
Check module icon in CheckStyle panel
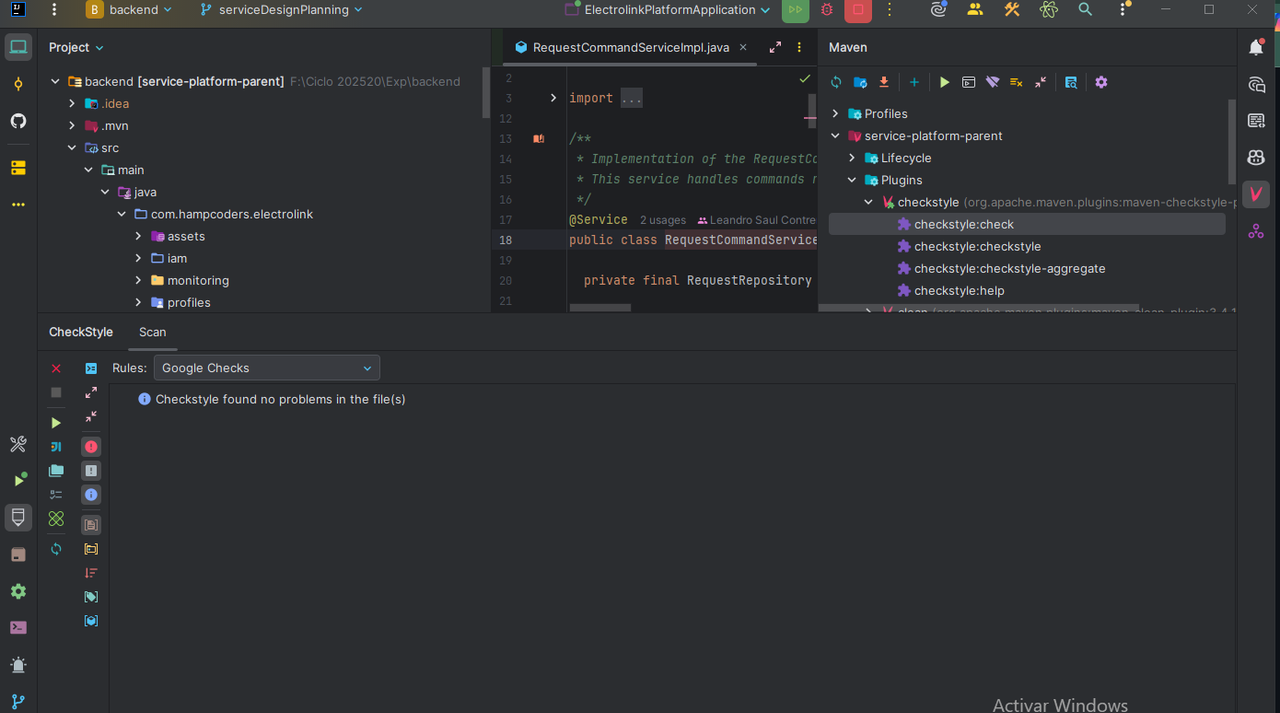tap(56, 447)
